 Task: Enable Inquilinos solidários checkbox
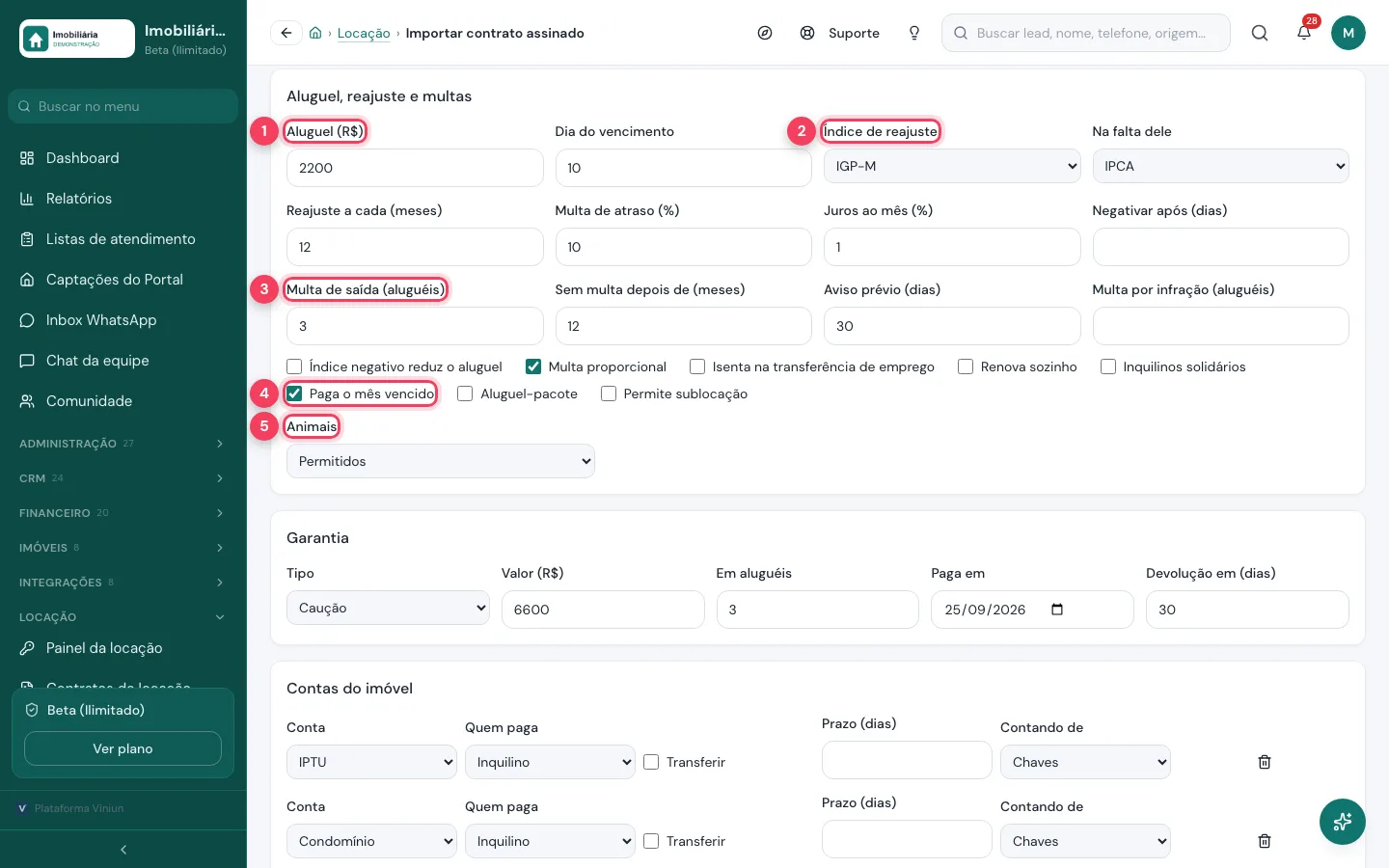click(1108, 366)
